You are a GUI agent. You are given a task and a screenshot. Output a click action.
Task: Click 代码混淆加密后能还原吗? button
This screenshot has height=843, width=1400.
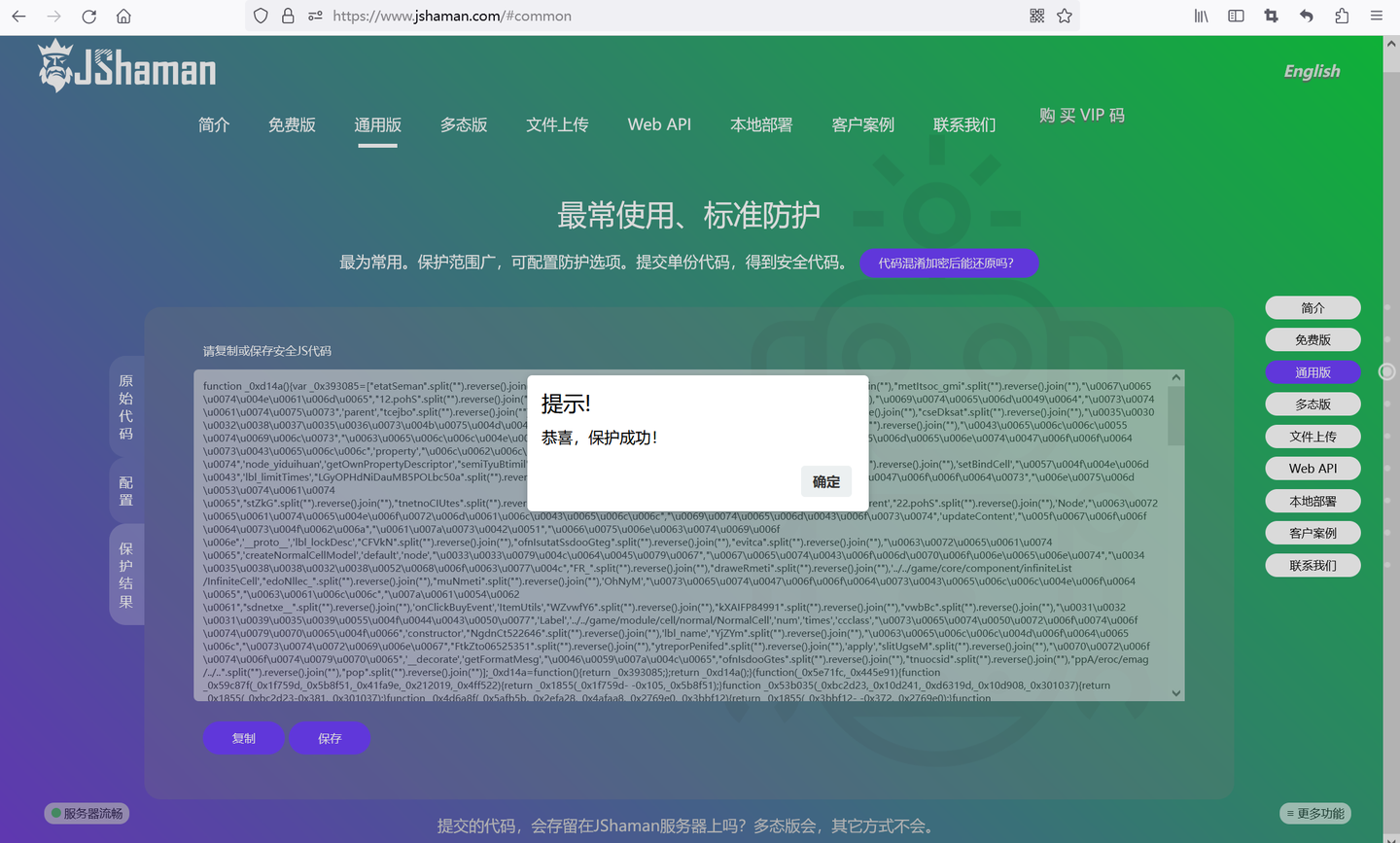pyautogui.click(x=949, y=263)
